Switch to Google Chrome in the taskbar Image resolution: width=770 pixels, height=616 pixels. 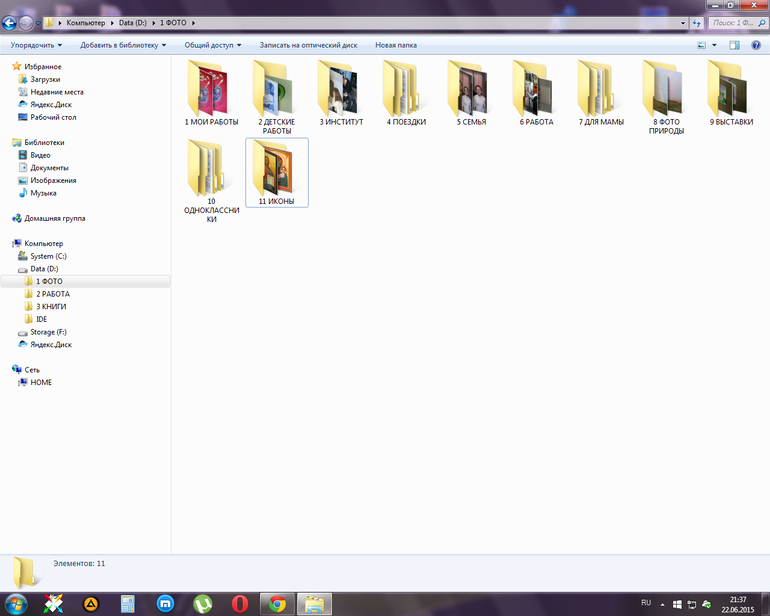277,603
